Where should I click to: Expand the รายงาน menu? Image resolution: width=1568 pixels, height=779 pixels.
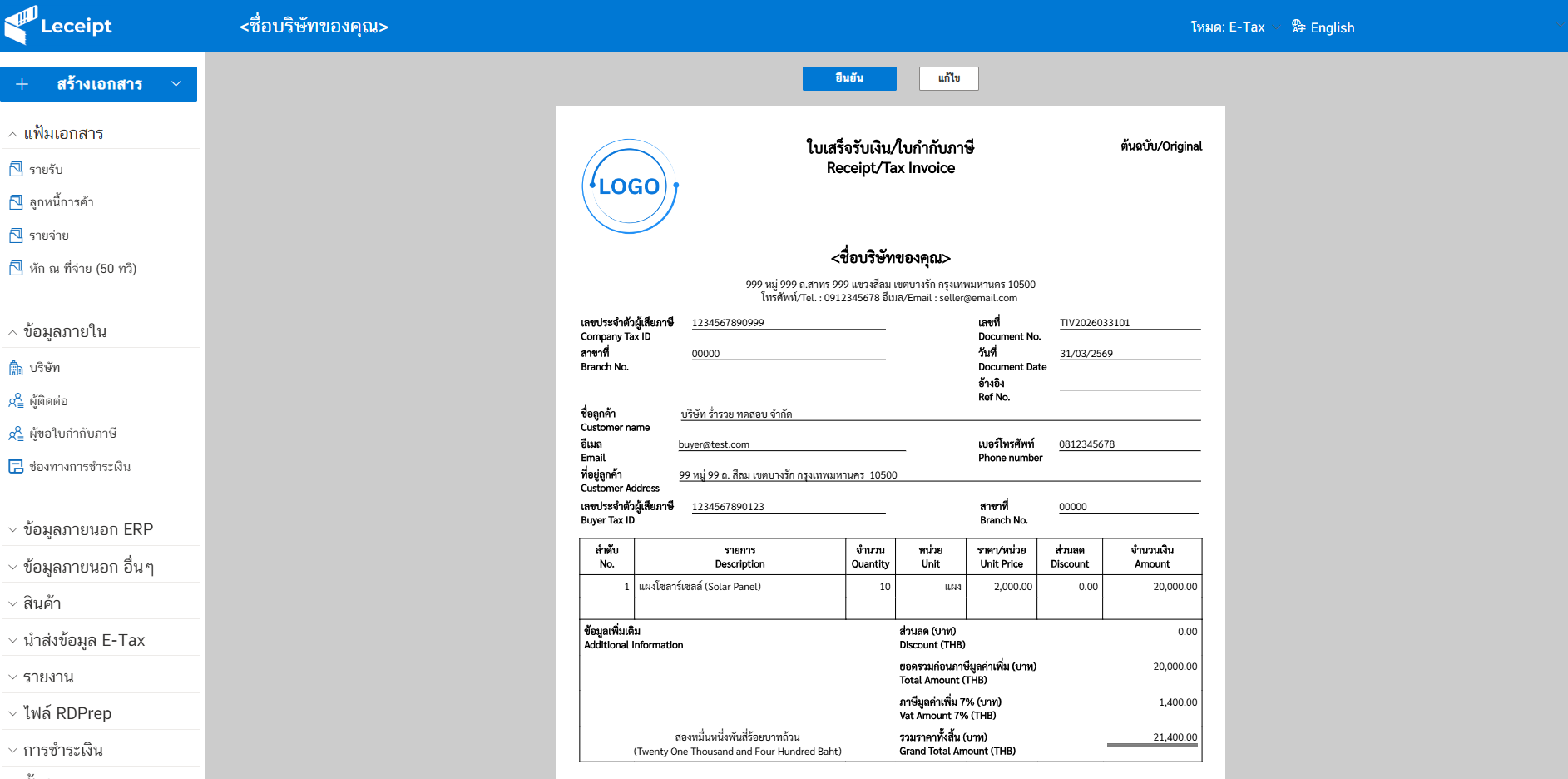[48, 677]
